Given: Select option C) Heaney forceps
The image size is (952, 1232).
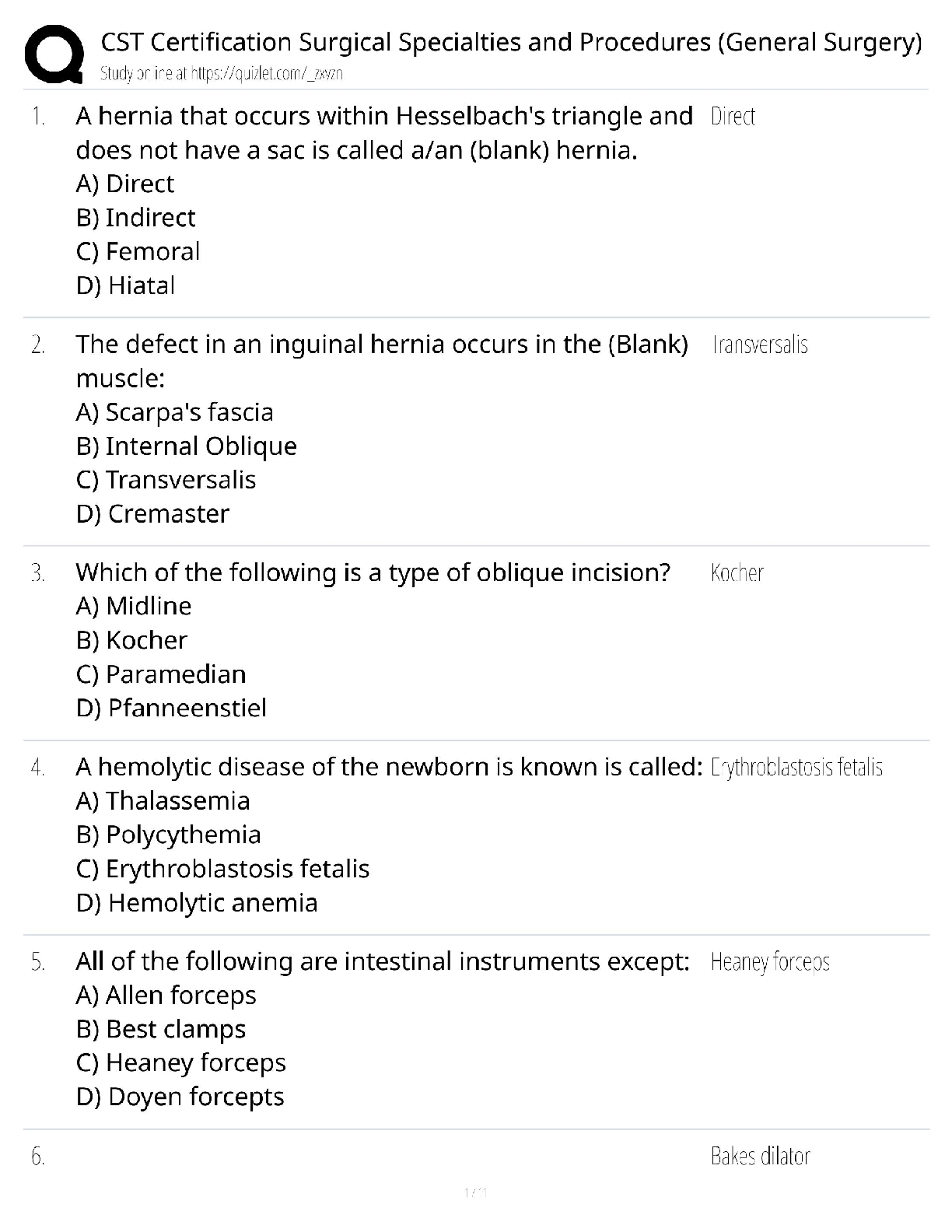Looking at the screenshot, I should tap(181, 1063).
